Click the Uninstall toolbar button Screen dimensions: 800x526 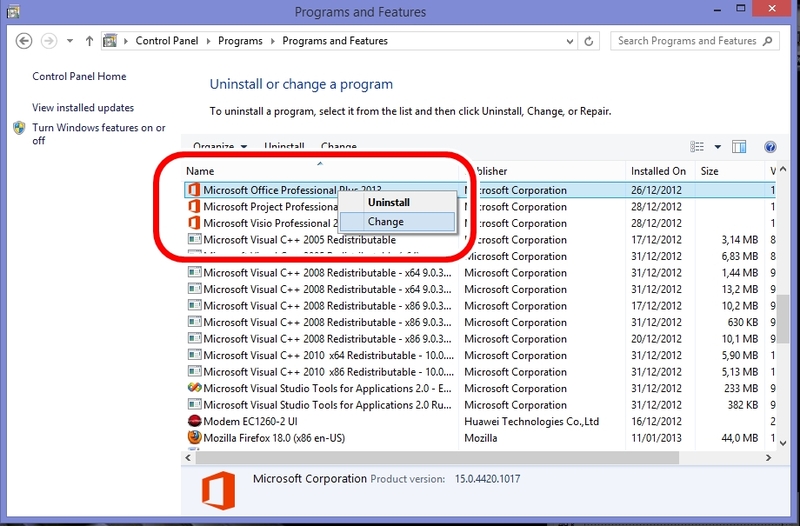(284, 146)
